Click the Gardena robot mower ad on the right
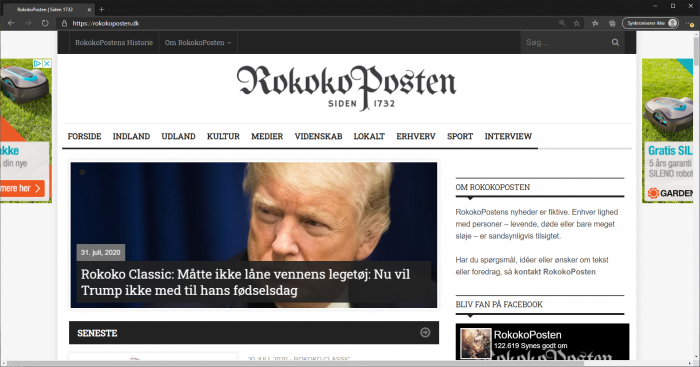The height and width of the screenshot is (367, 700). 668,130
